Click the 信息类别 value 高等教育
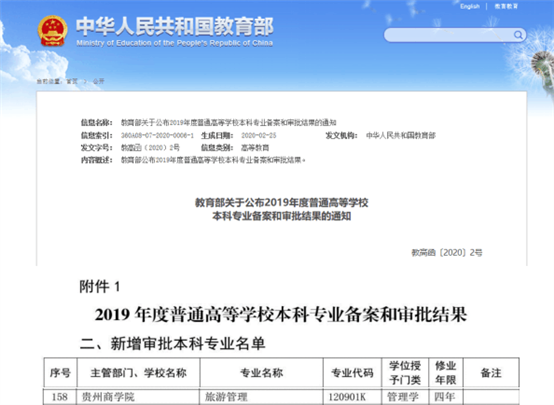The image size is (554, 405). 255,148
